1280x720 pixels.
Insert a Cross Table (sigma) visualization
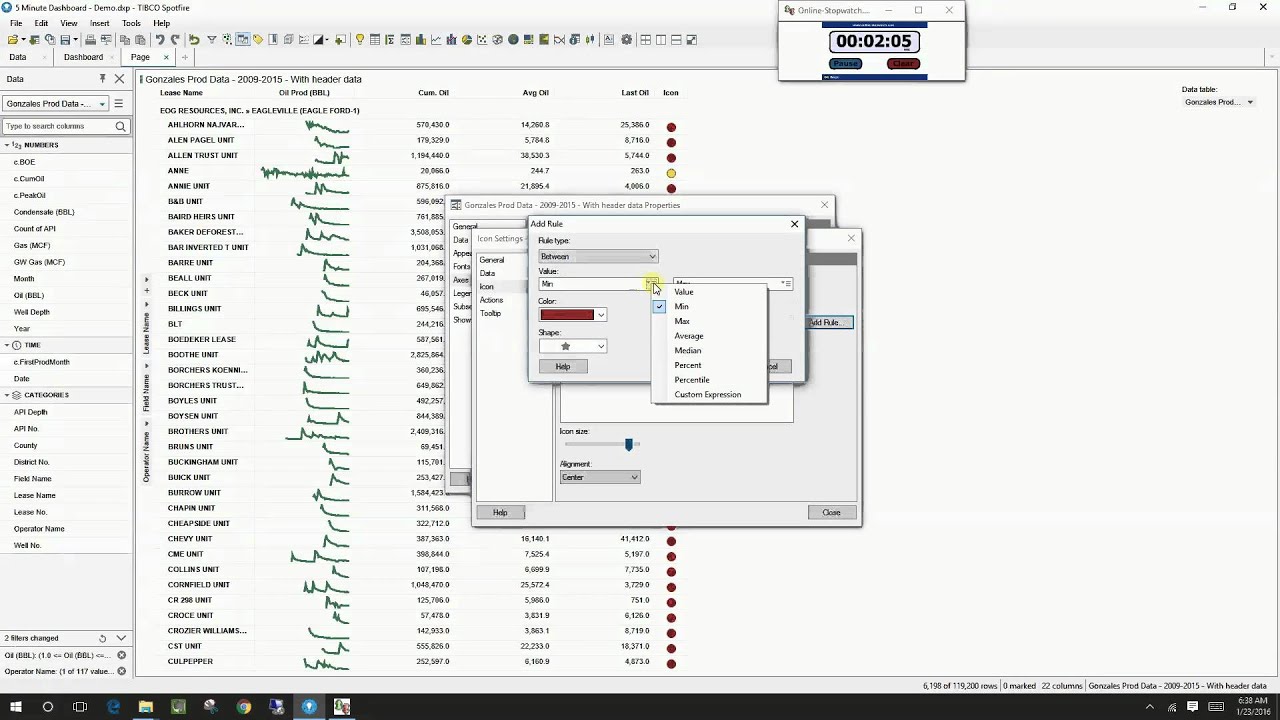tap(390, 40)
